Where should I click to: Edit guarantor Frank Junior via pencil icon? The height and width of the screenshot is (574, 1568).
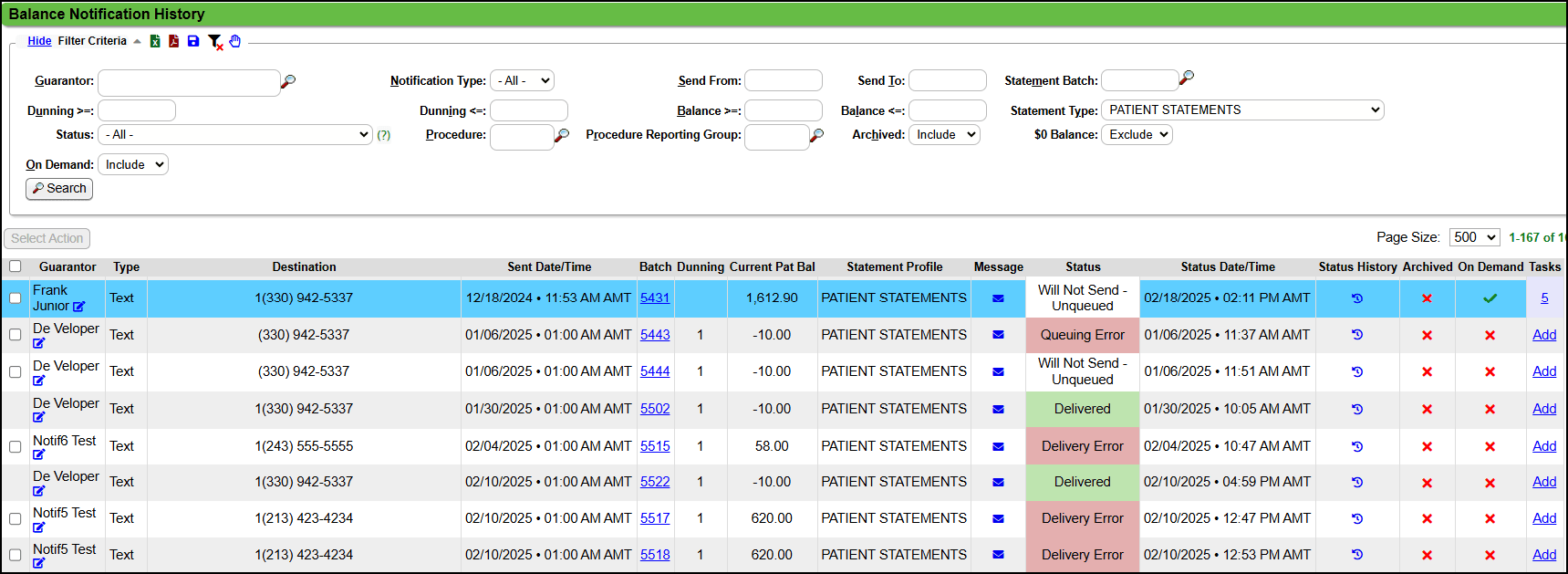(x=78, y=307)
